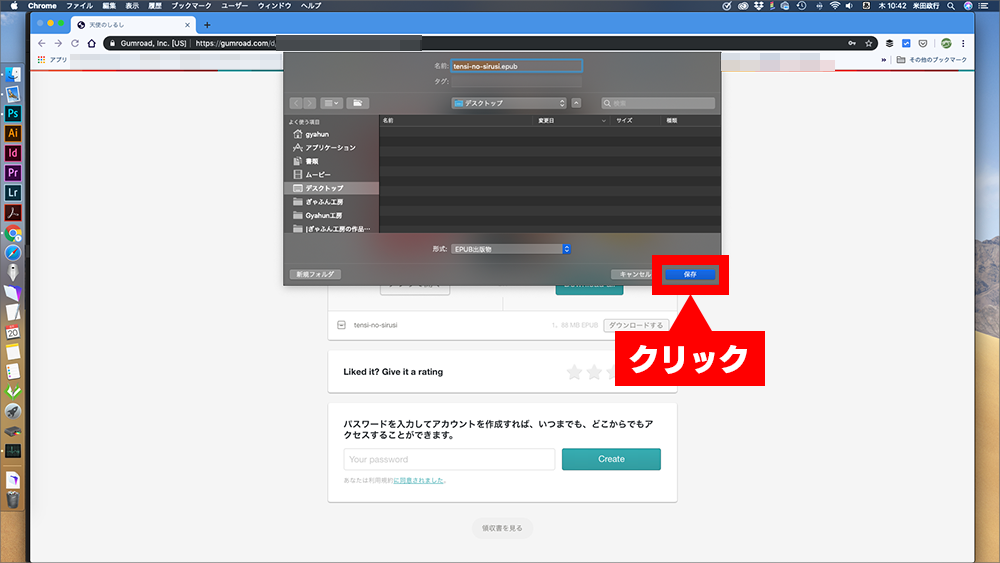Select Gyahun工房 folder in sidebar
1000x563 pixels.
click(x=331, y=215)
